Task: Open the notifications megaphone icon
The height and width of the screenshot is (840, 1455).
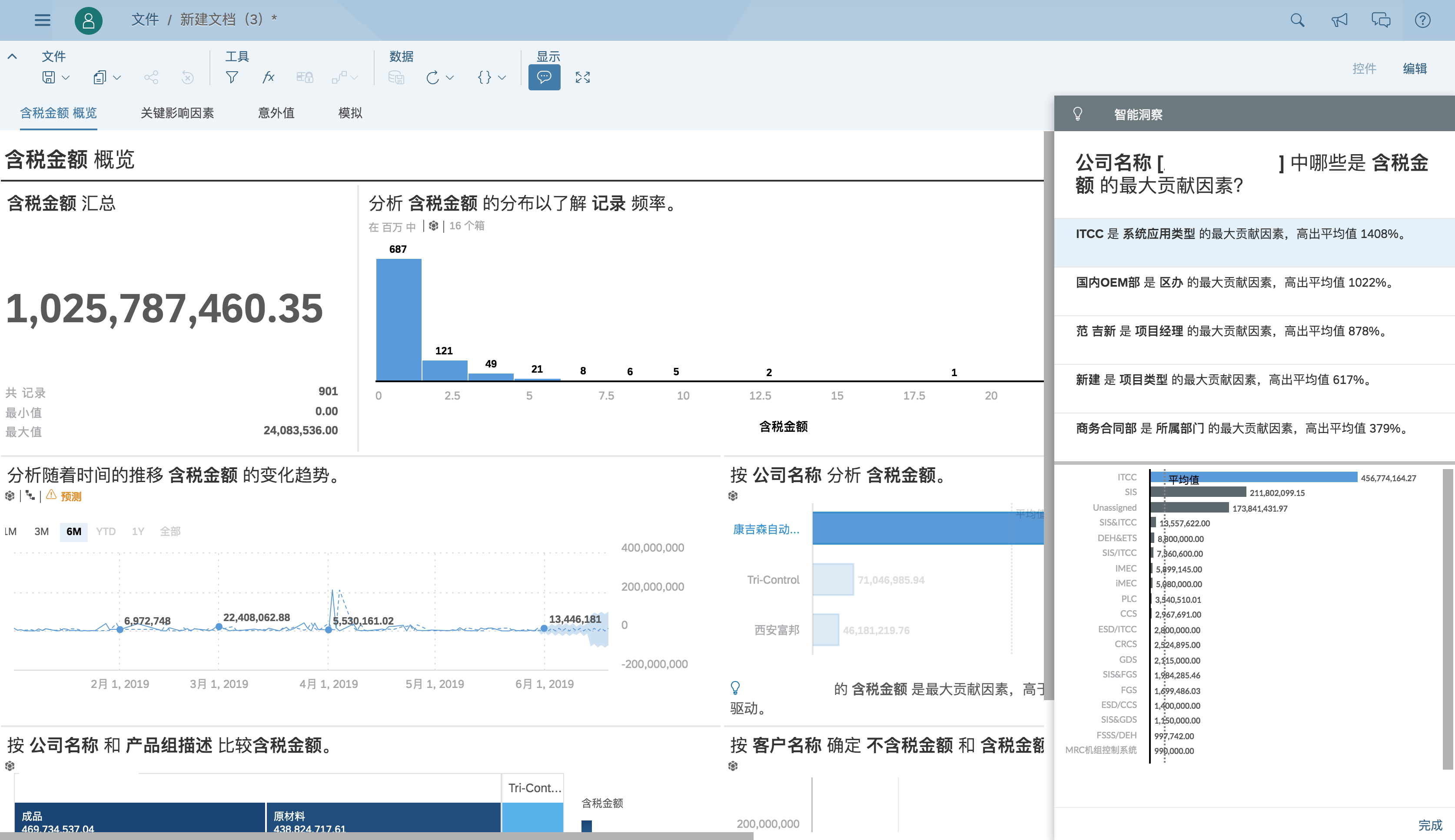Action: pyautogui.click(x=1339, y=20)
